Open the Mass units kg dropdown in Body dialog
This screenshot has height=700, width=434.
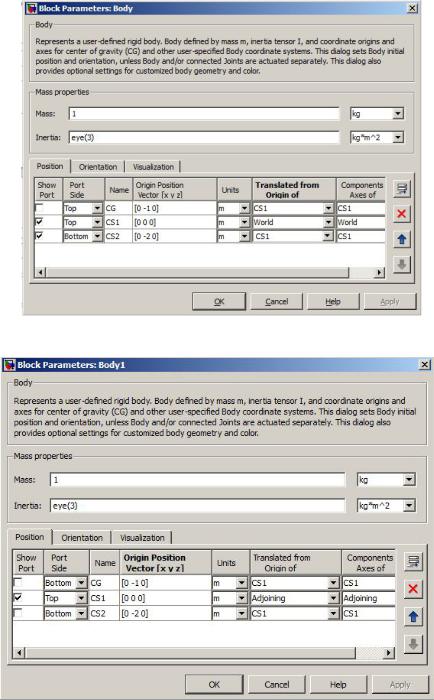(398, 114)
